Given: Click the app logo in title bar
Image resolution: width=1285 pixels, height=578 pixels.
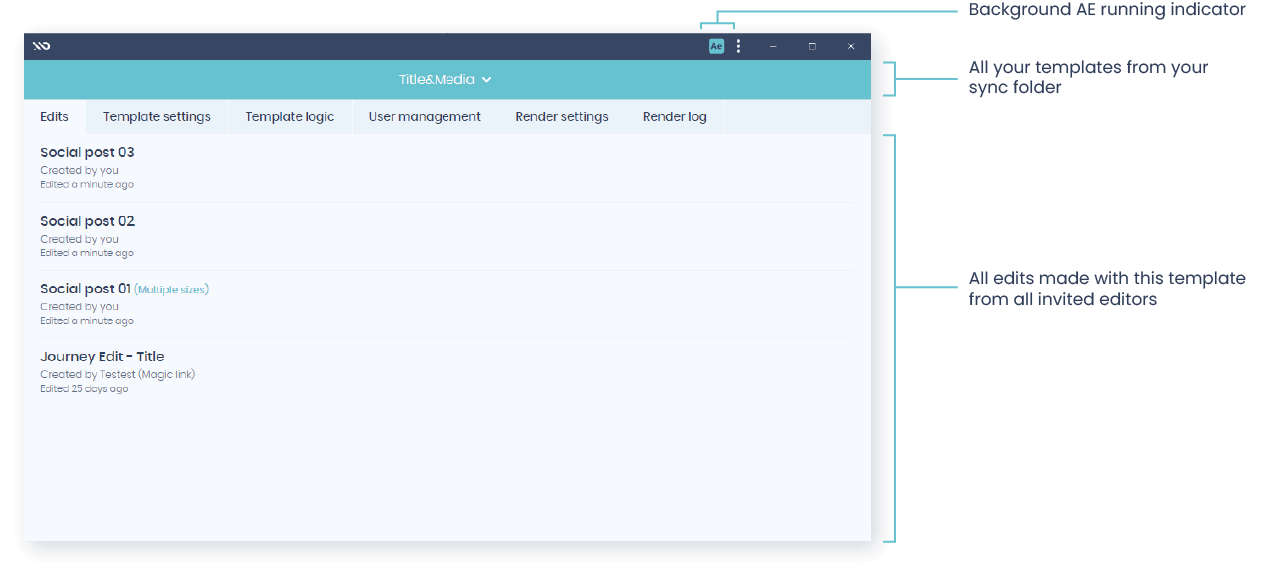Looking at the screenshot, I should (x=41, y=46).
